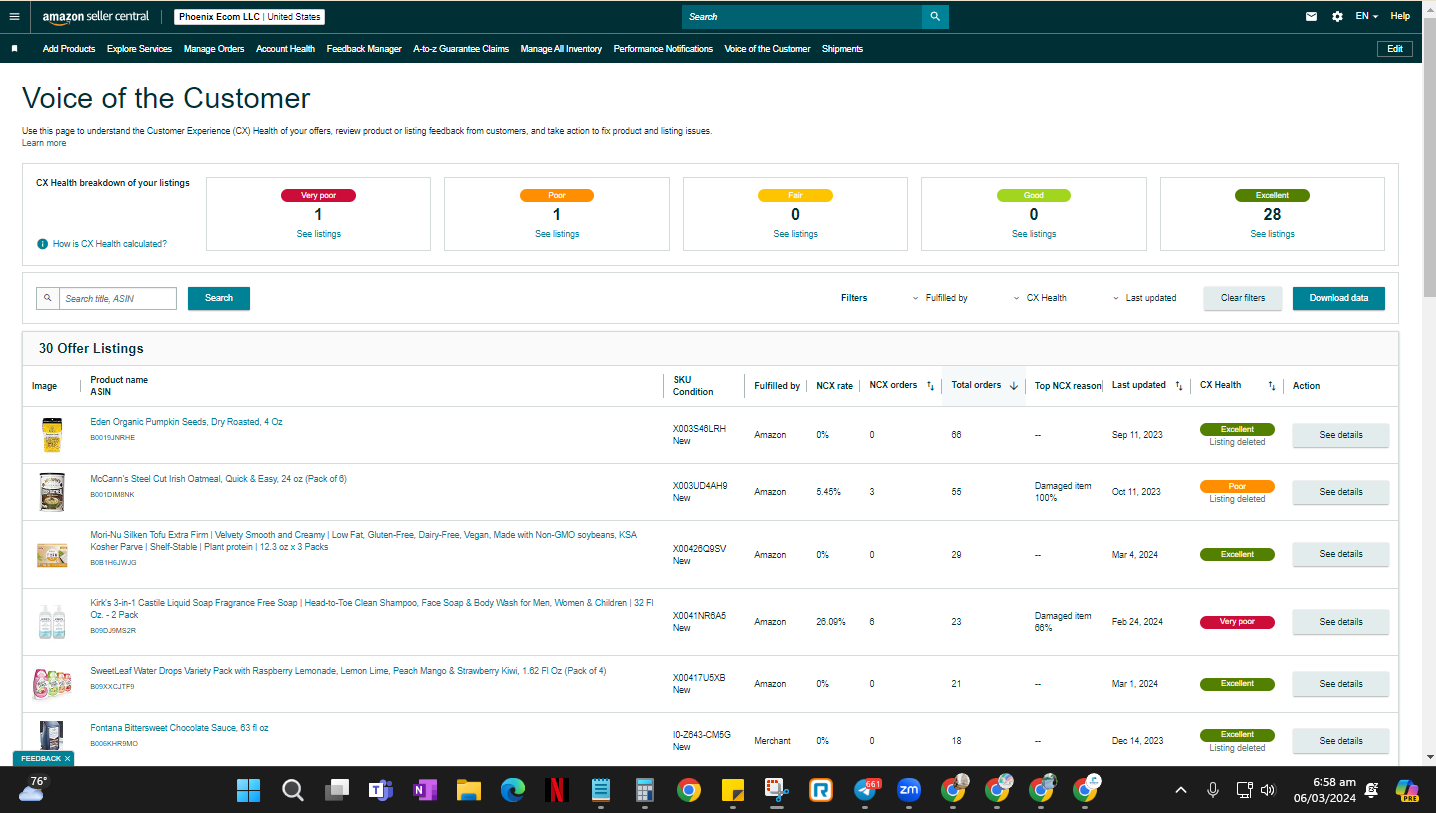
Task: Open language EN dropdown
Action: point(1366,17)
